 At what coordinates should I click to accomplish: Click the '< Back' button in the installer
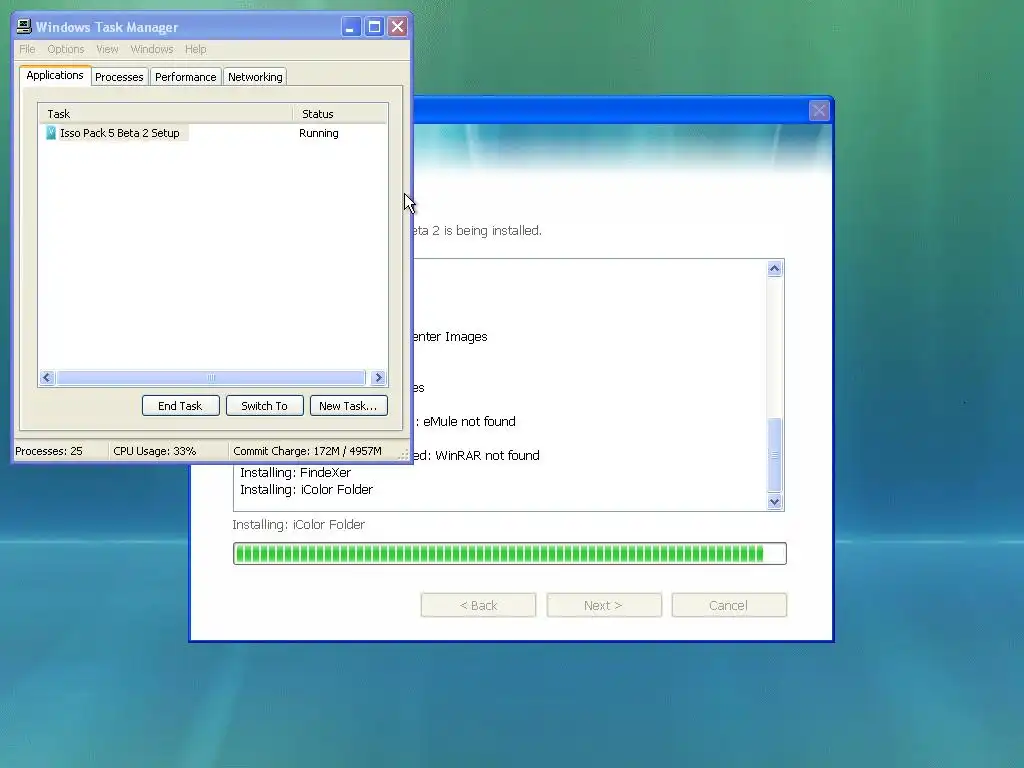point(479,605)
